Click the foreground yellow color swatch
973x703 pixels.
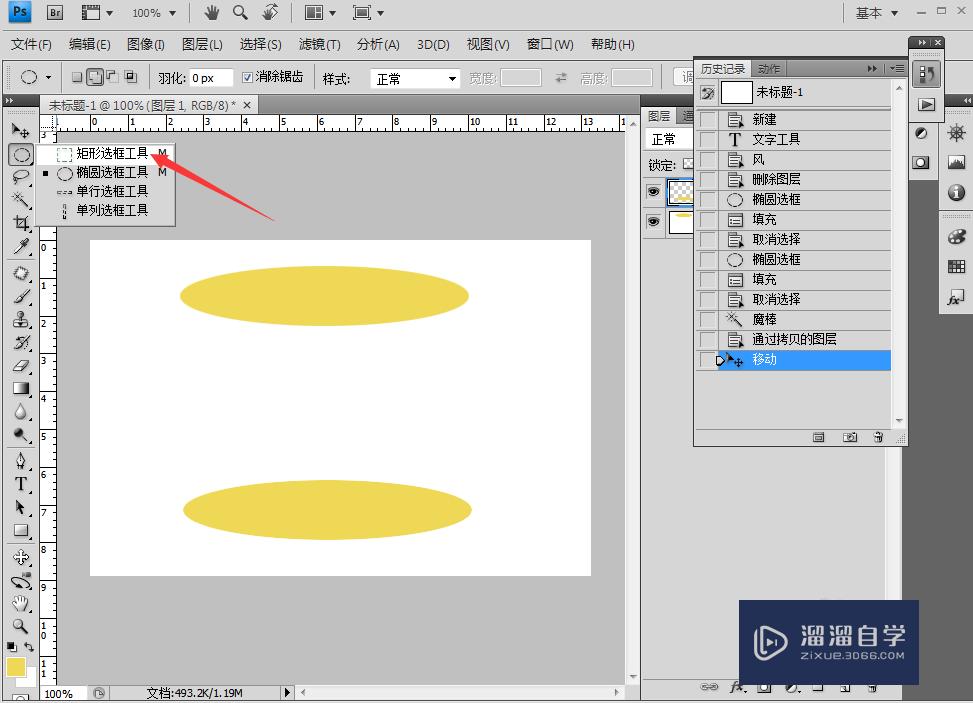16,668
